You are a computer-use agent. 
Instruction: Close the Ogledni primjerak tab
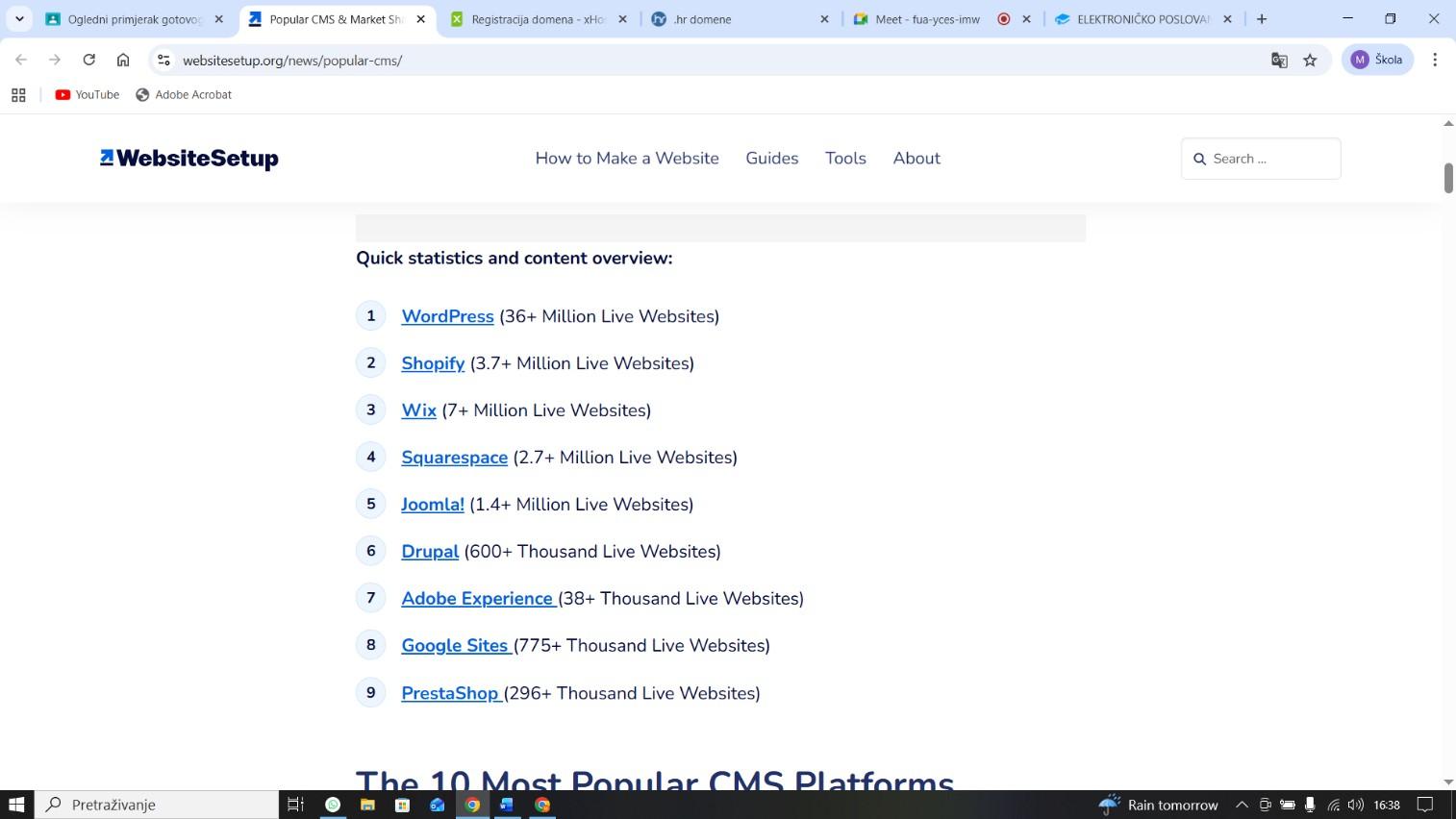tap(218, 19)
